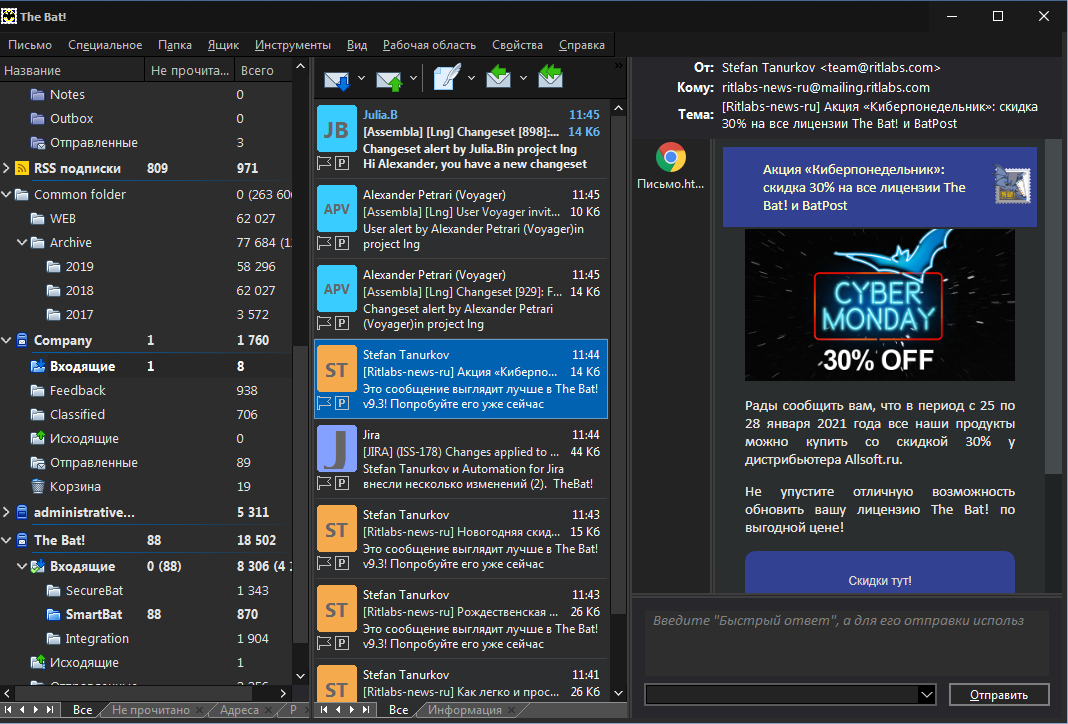This screenshot has width=1068, height=724.
Task: Toggle flag on Рождественская message
Action: pos(324,643)
